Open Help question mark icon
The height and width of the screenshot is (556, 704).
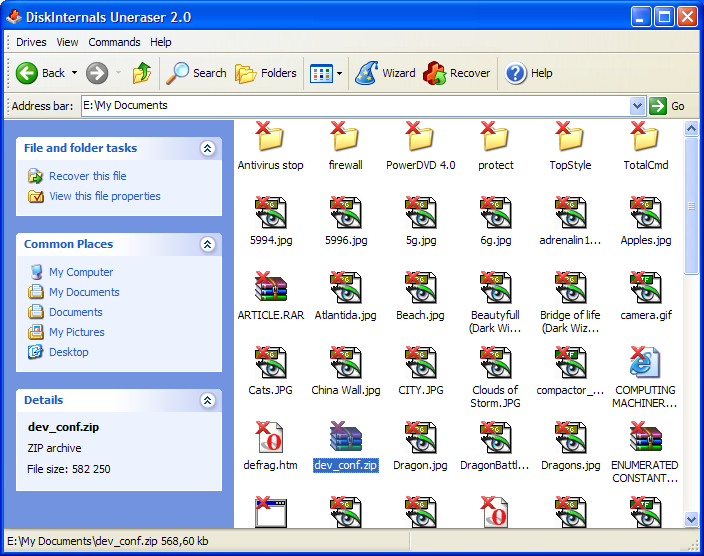[x=515, y=73]
